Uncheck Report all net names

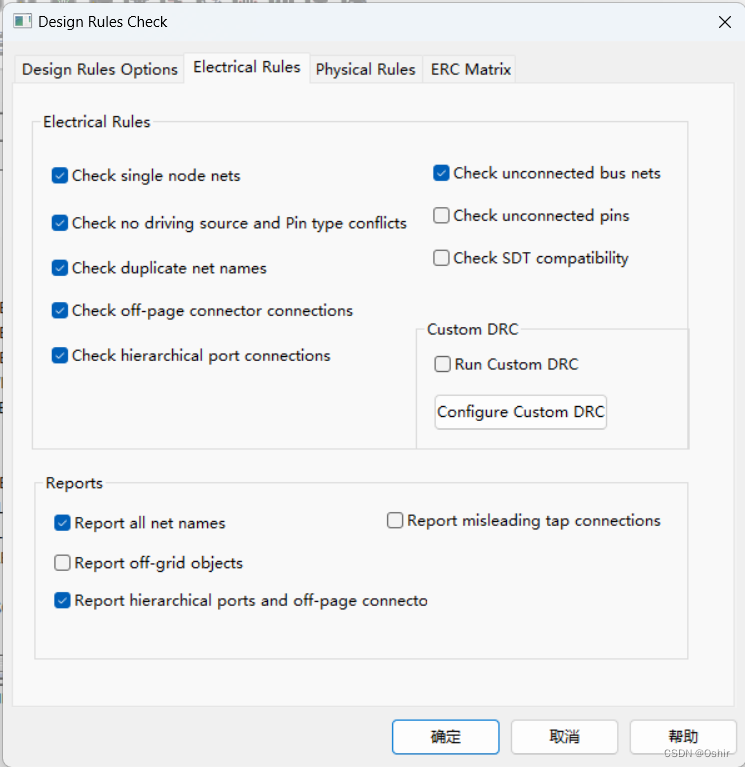pos(62,523)
